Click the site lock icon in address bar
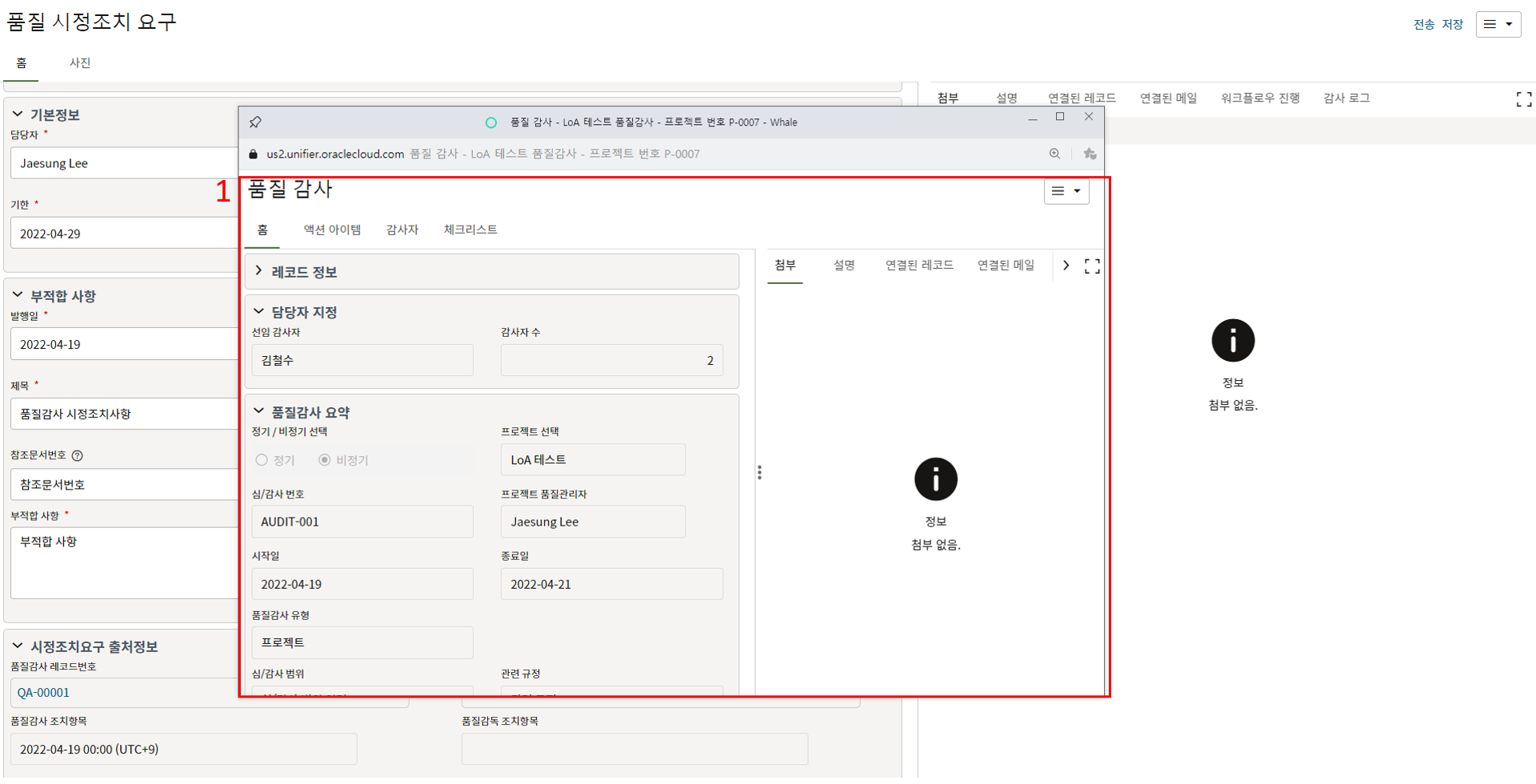 254,154
